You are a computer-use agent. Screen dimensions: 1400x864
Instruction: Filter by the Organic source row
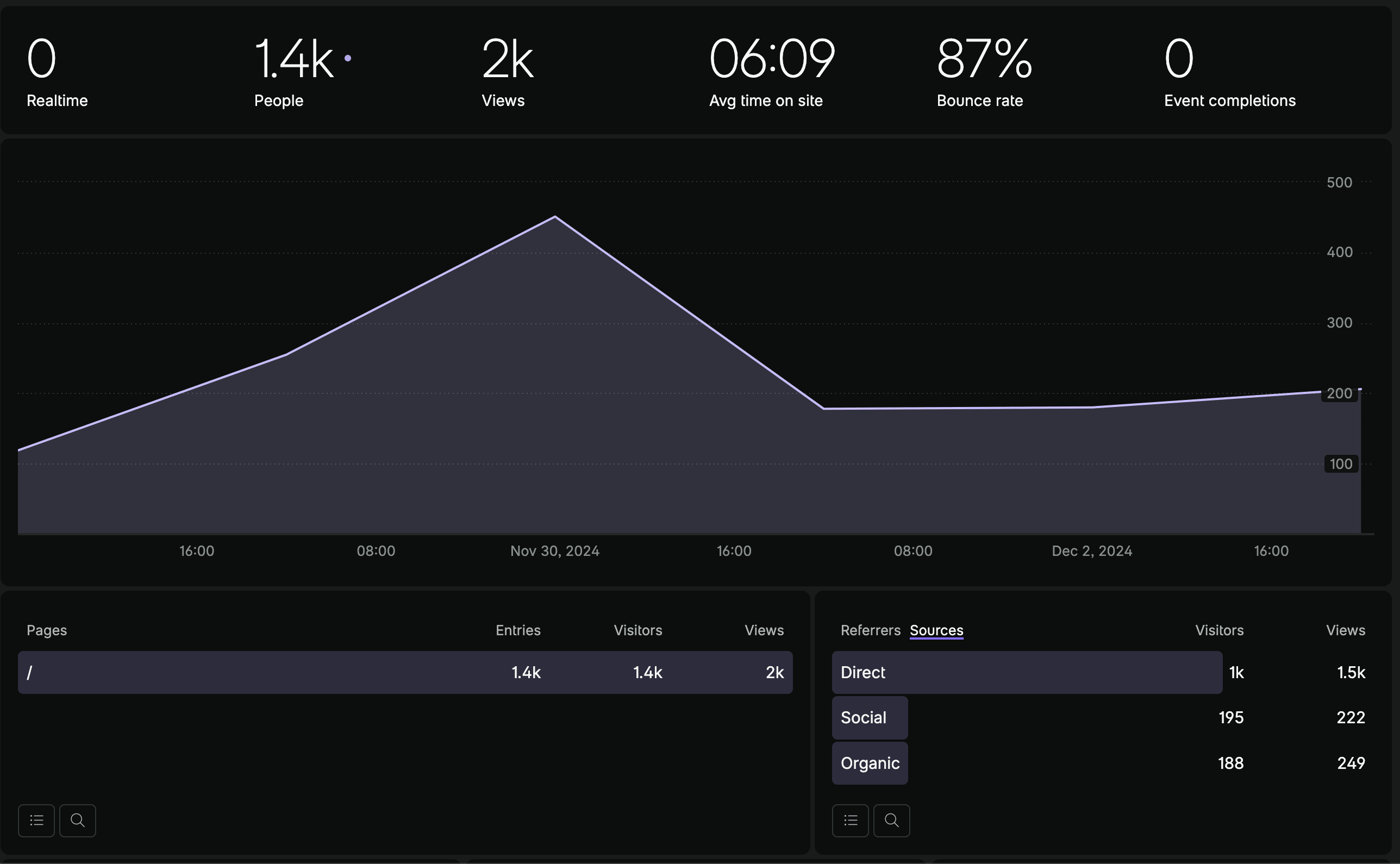point(870,763)
